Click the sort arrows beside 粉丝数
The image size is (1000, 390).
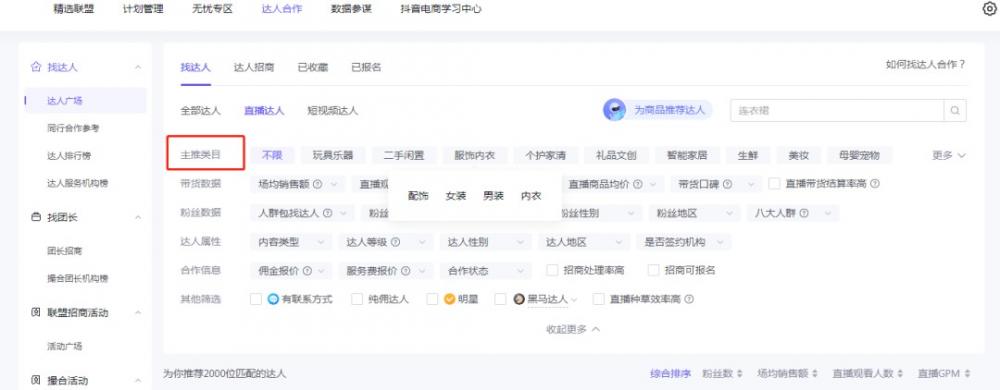(x=739, y=373)
